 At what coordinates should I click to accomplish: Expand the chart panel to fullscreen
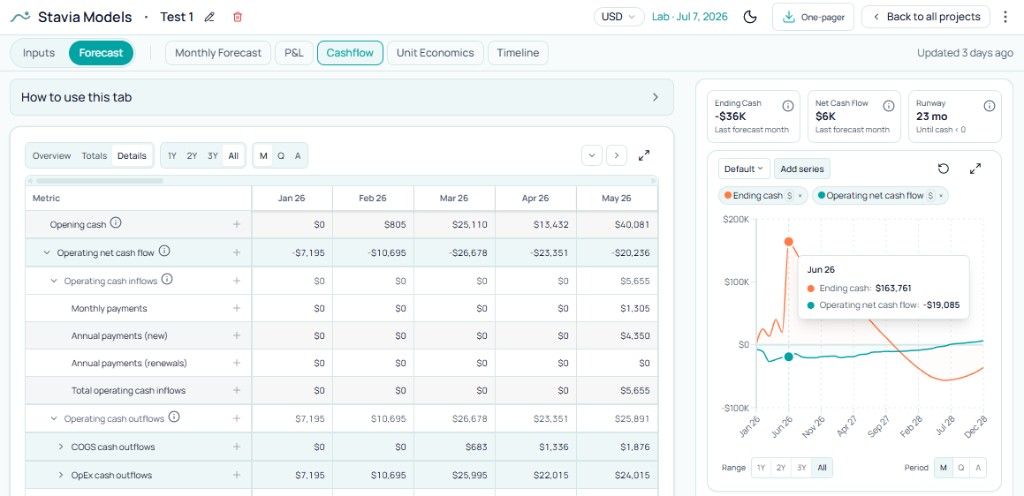(975, 169)
